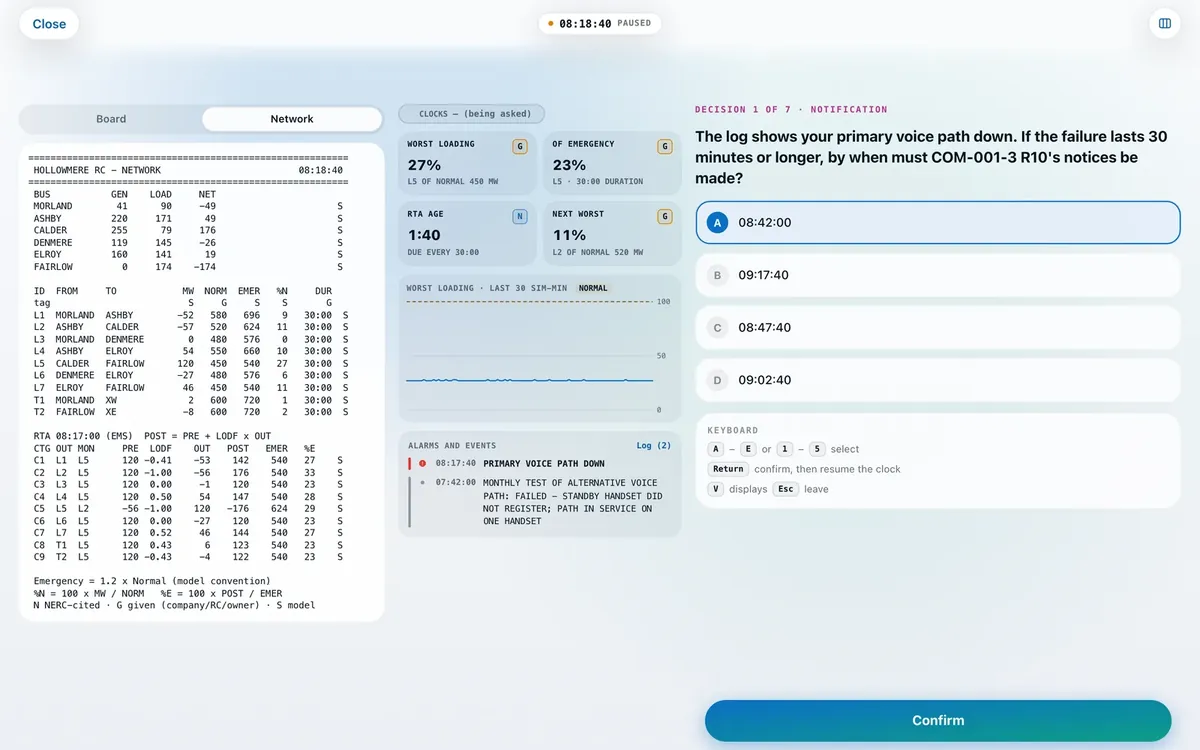Click the Next Worst 11% value
The height and width of the screenshot is (750, 1200).
[x=569, y=235]
